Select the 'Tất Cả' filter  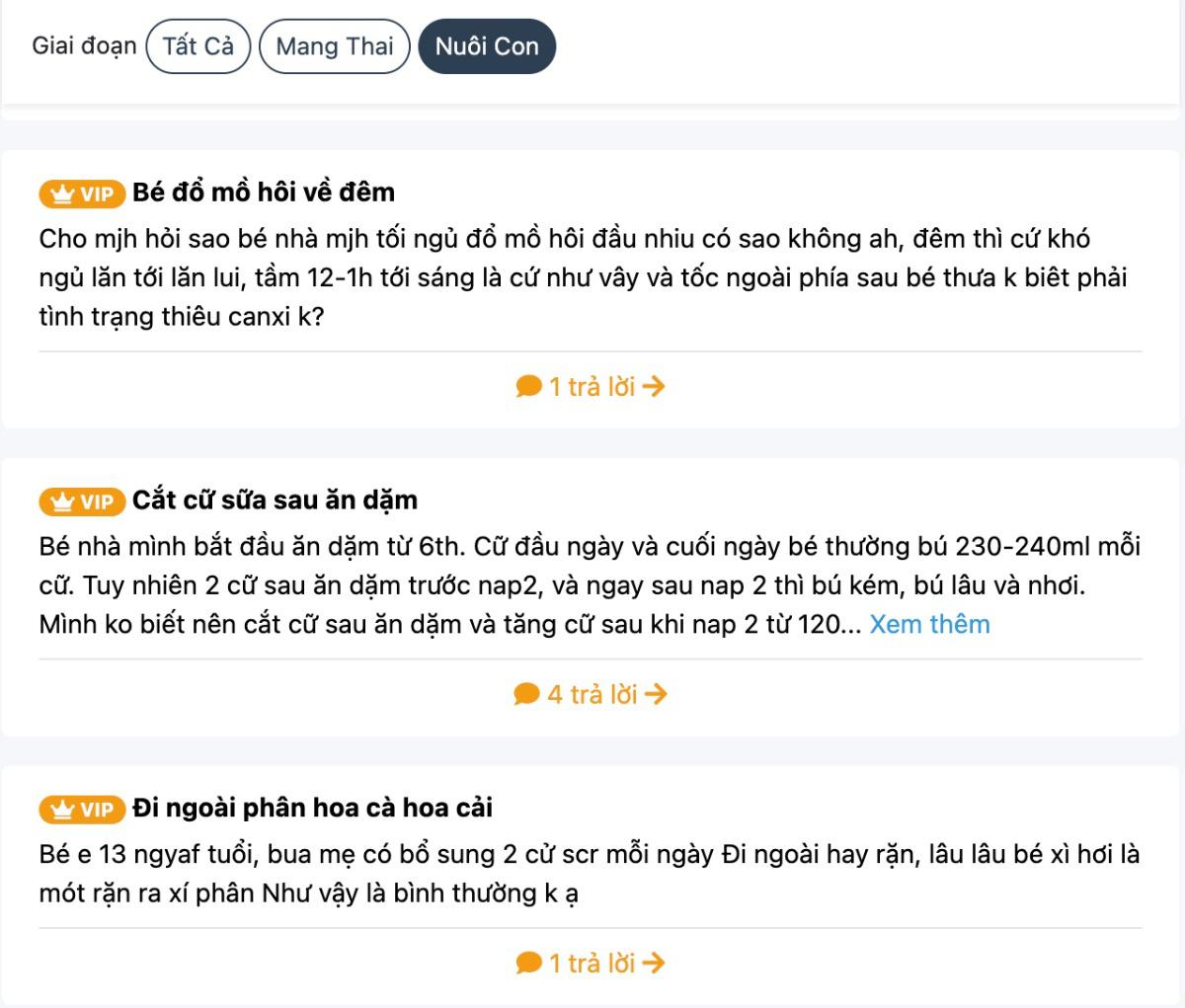tap(197, 45)
